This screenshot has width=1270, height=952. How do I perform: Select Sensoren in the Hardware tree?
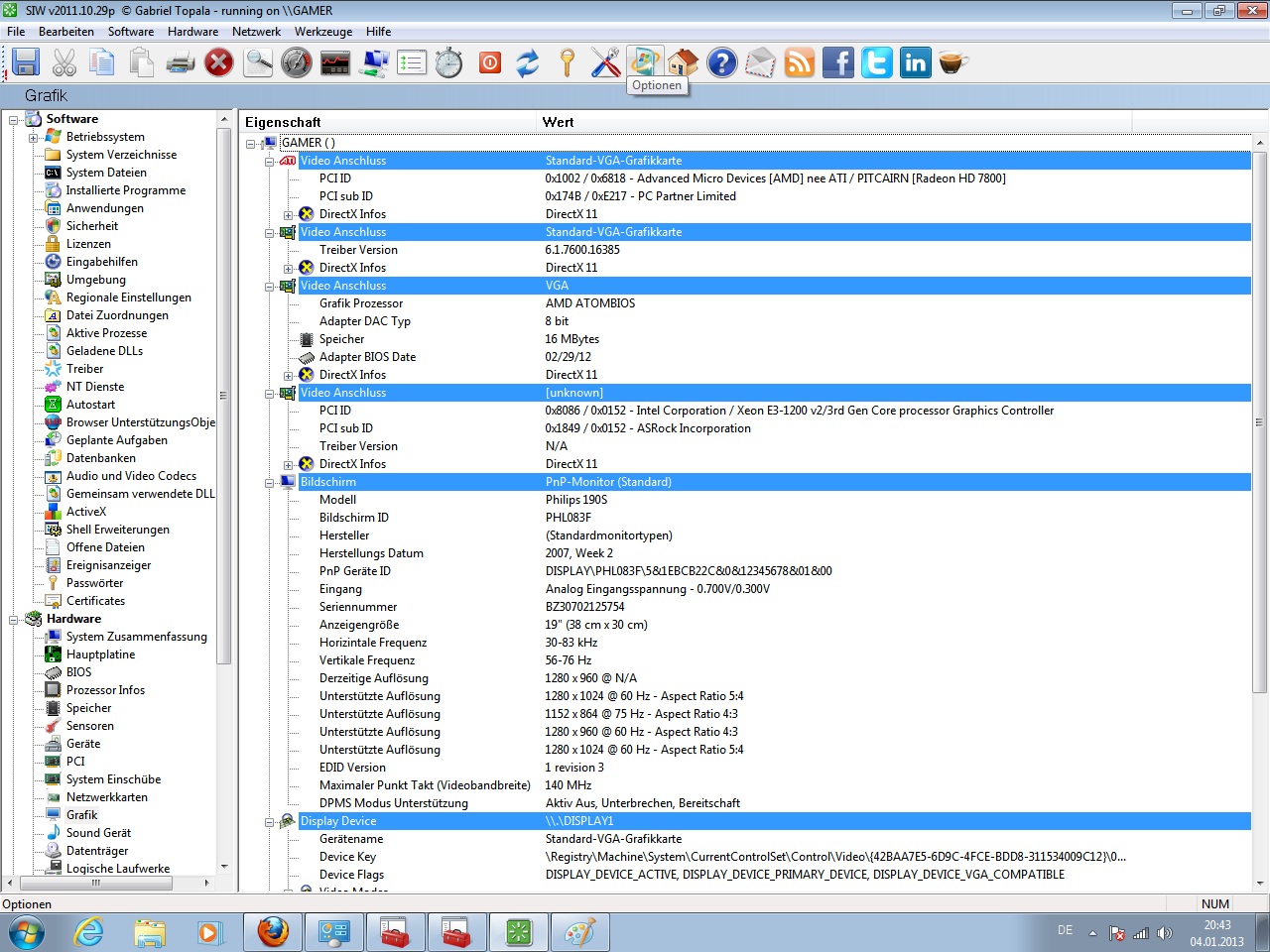click(x=89, y=726)
